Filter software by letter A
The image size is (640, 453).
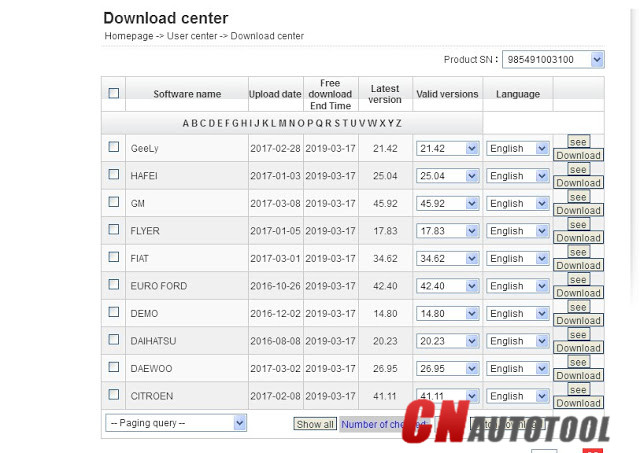186,123
